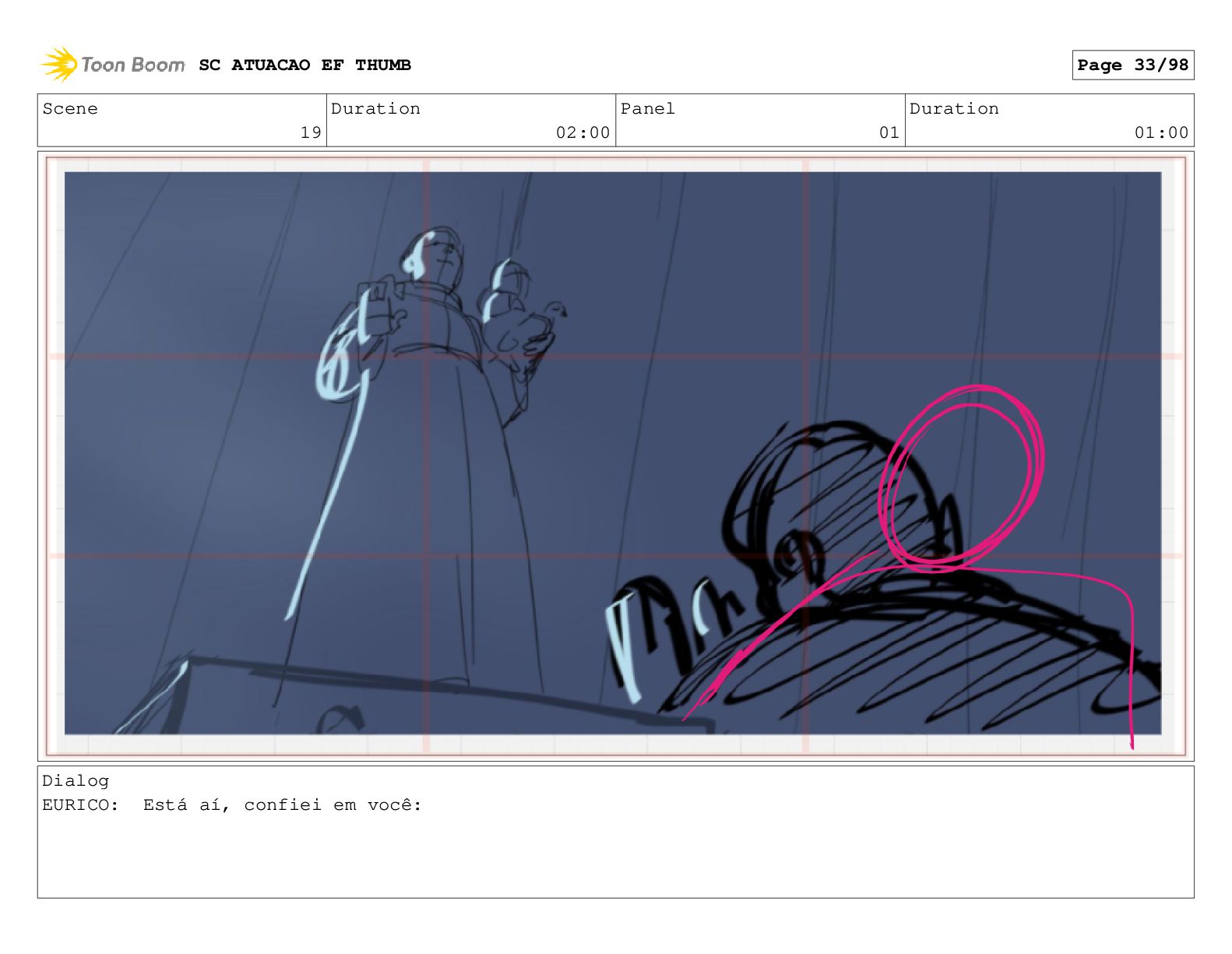Image resolution: width=1232 pixels, height=954 pixels.
Task: Select the speaker name "EURICO:"
Action: click(x=81, y=804)
